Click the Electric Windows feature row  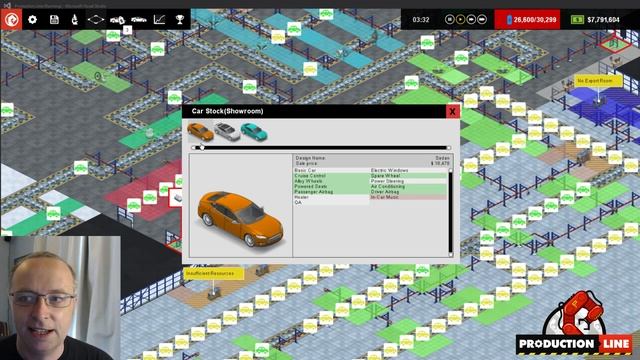tap(408, 170)
